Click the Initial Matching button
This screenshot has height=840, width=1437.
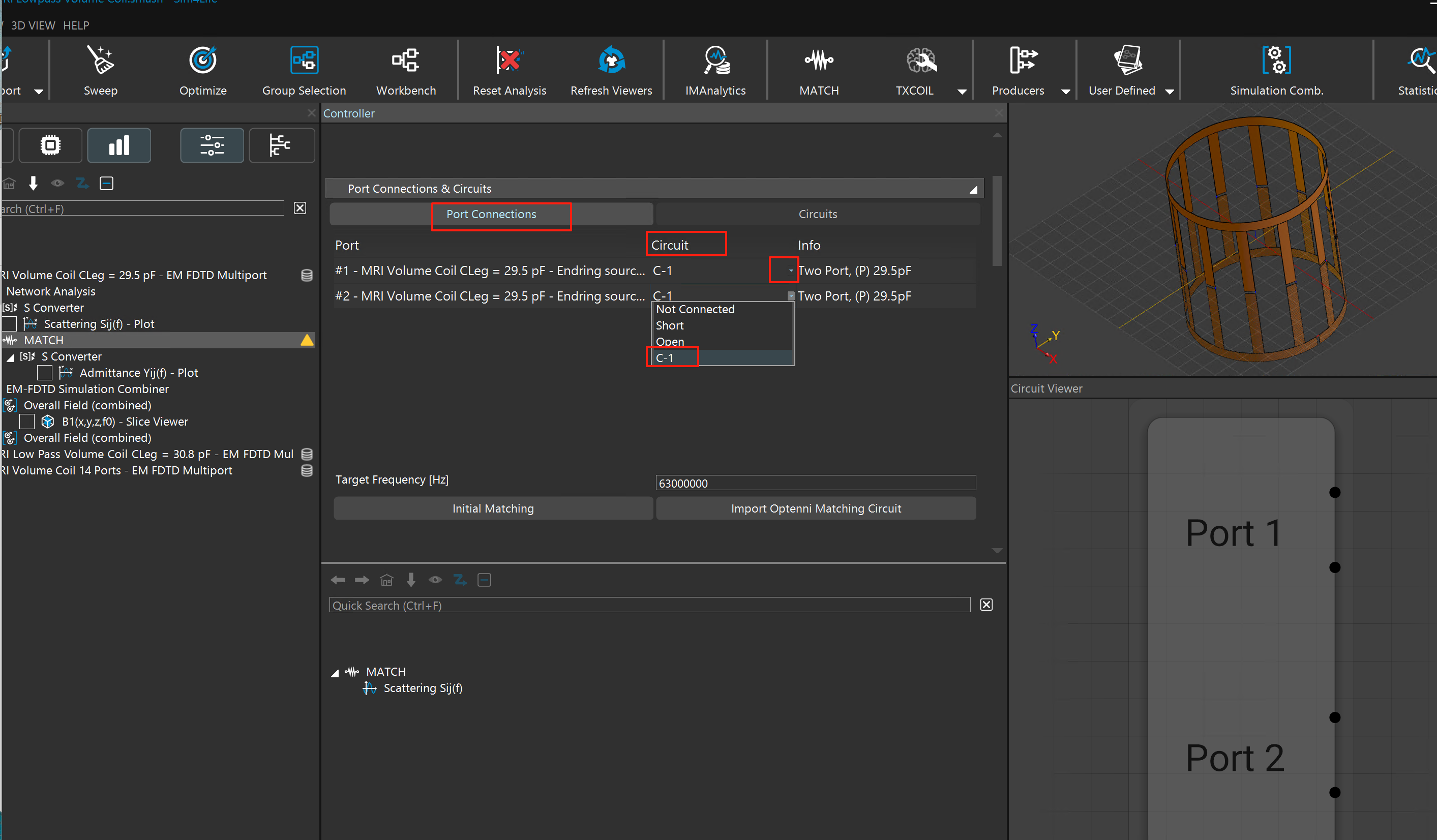pyautogui.click(x=493, y=508)
